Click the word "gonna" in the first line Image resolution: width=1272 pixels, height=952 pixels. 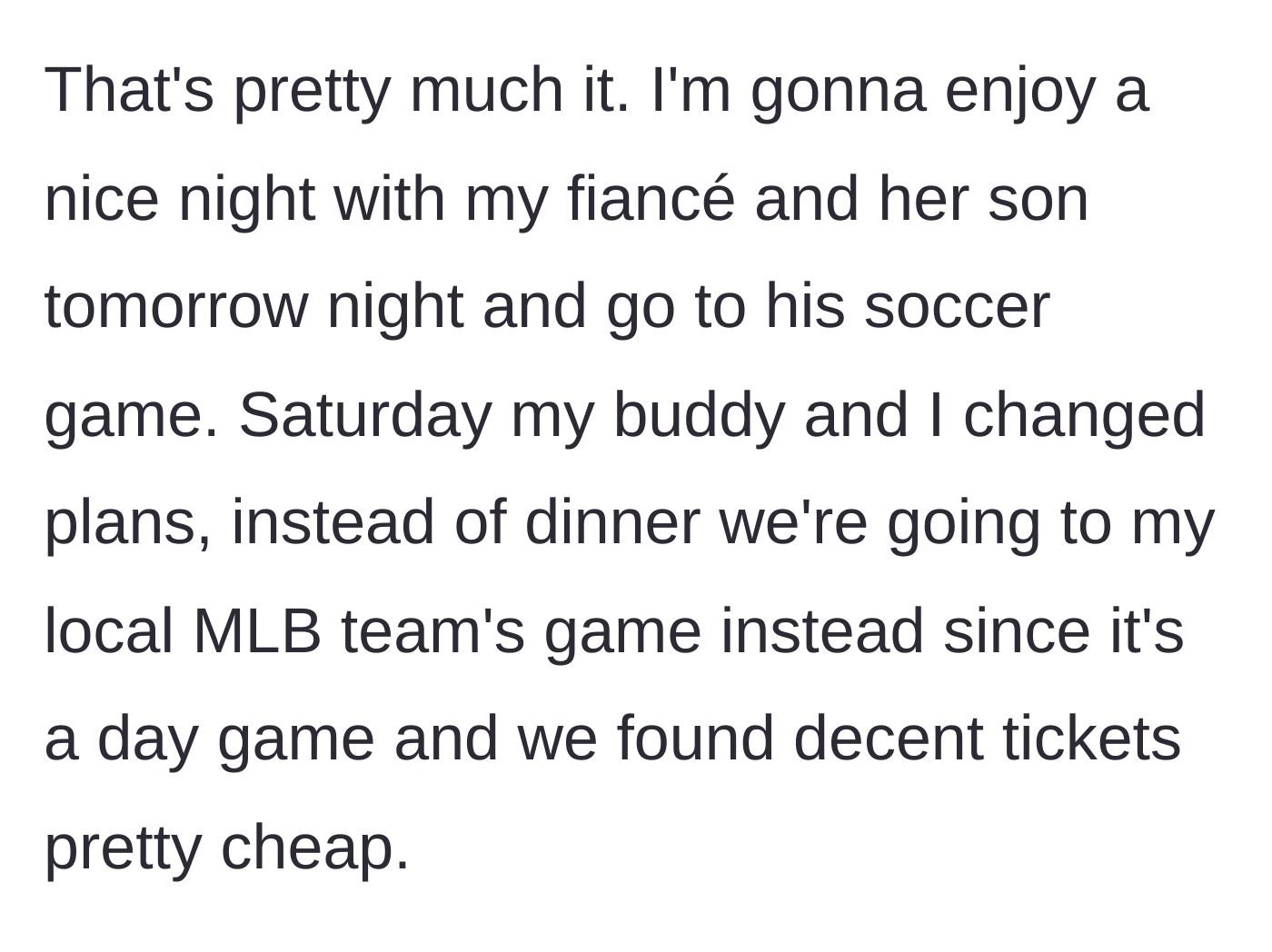pos(839,89)
